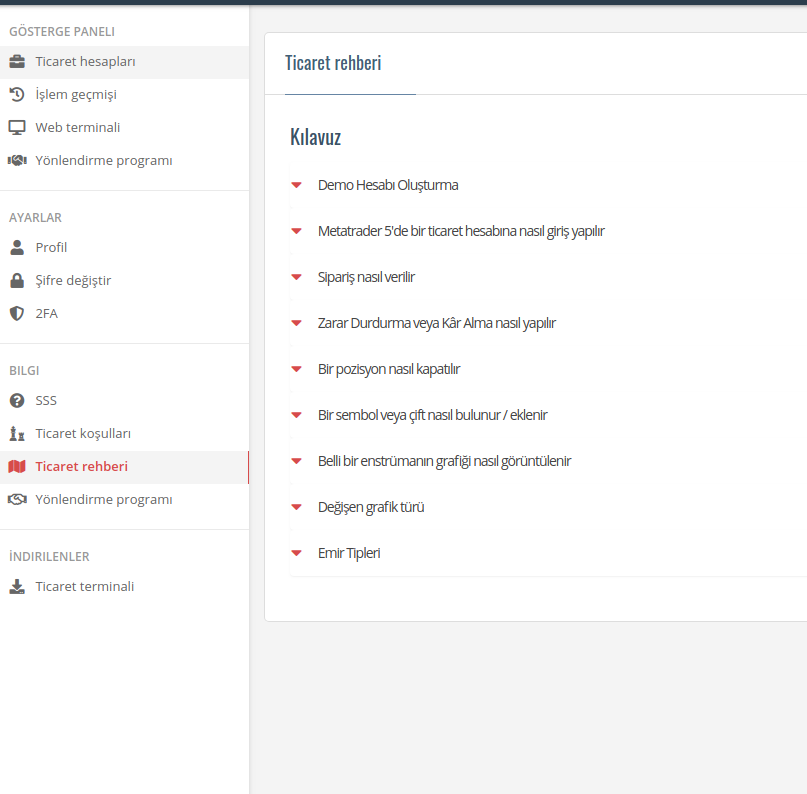Click the history clock icon for İşlem geçmişi
The image size is (807, 794).
17,95
